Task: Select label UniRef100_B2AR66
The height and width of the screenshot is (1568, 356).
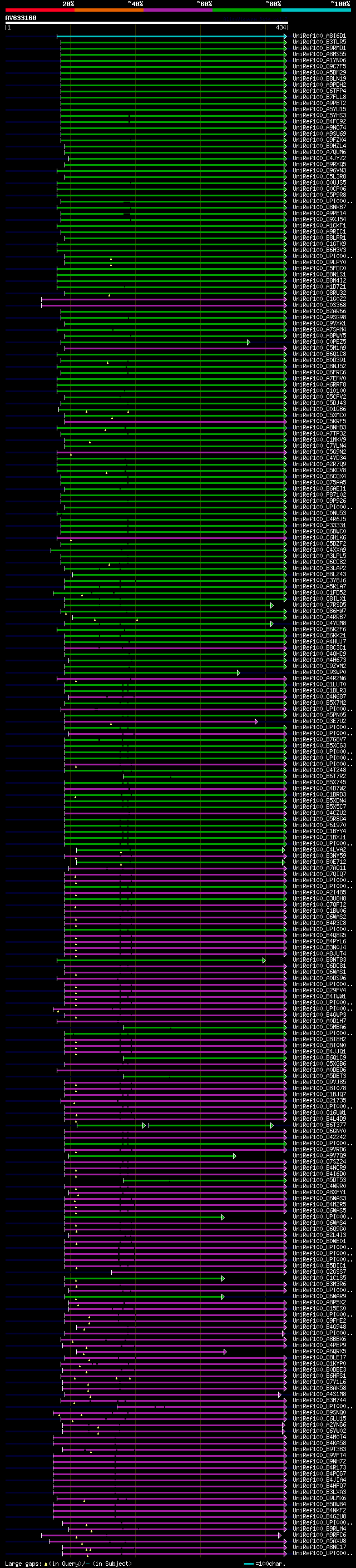Action: (319, 311)
